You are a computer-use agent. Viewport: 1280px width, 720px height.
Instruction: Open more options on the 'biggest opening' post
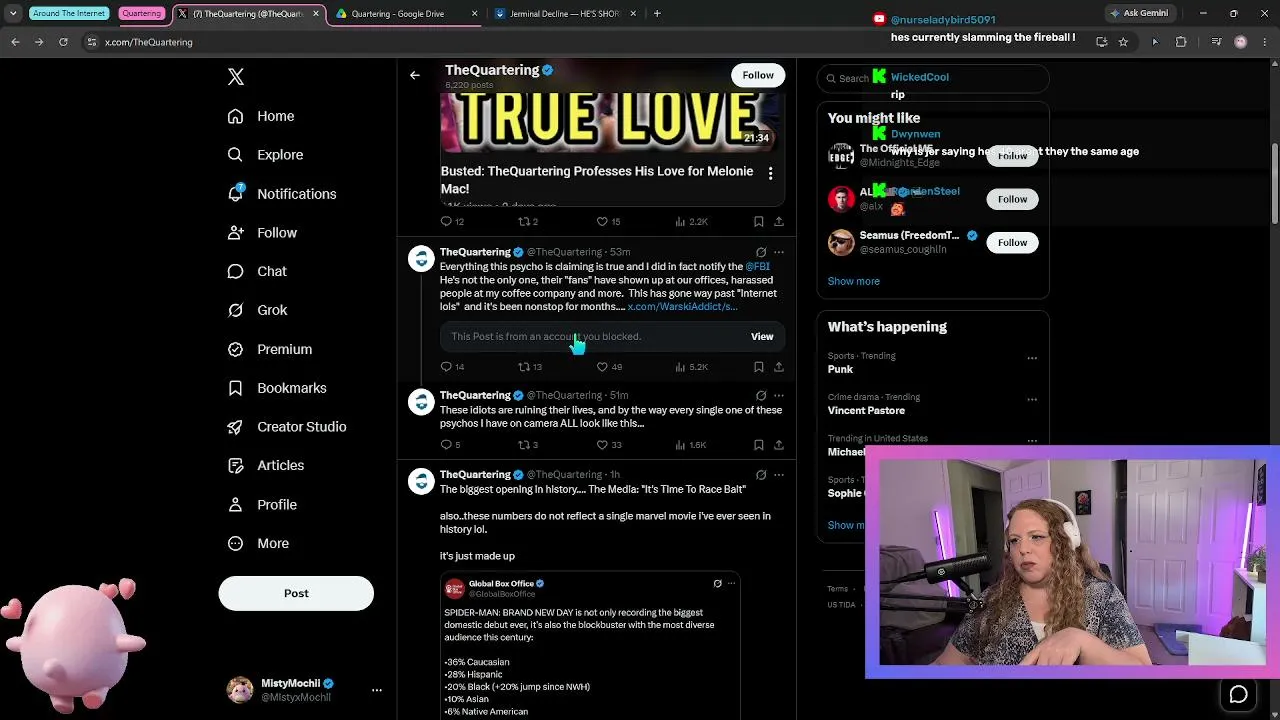coord(779,475)
